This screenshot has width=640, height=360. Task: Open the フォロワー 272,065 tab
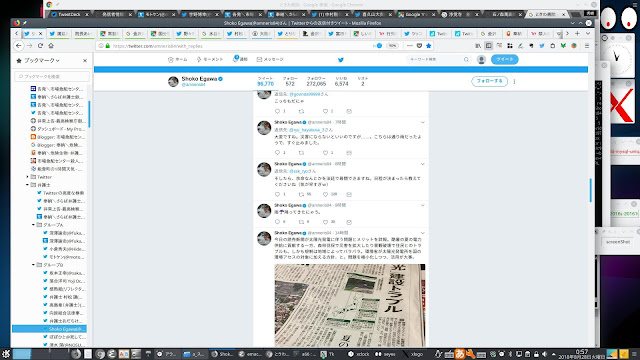tap(316, 82)
